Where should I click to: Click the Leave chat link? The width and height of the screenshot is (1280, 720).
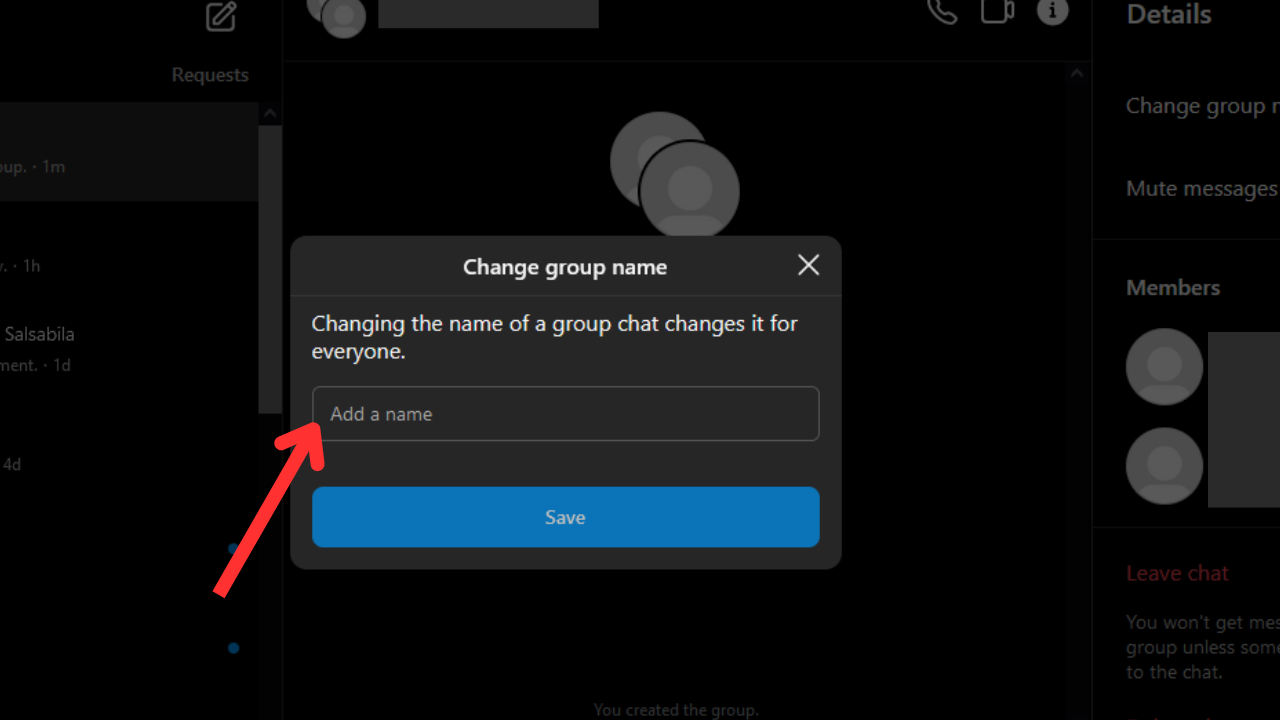tap(1177, 573)
